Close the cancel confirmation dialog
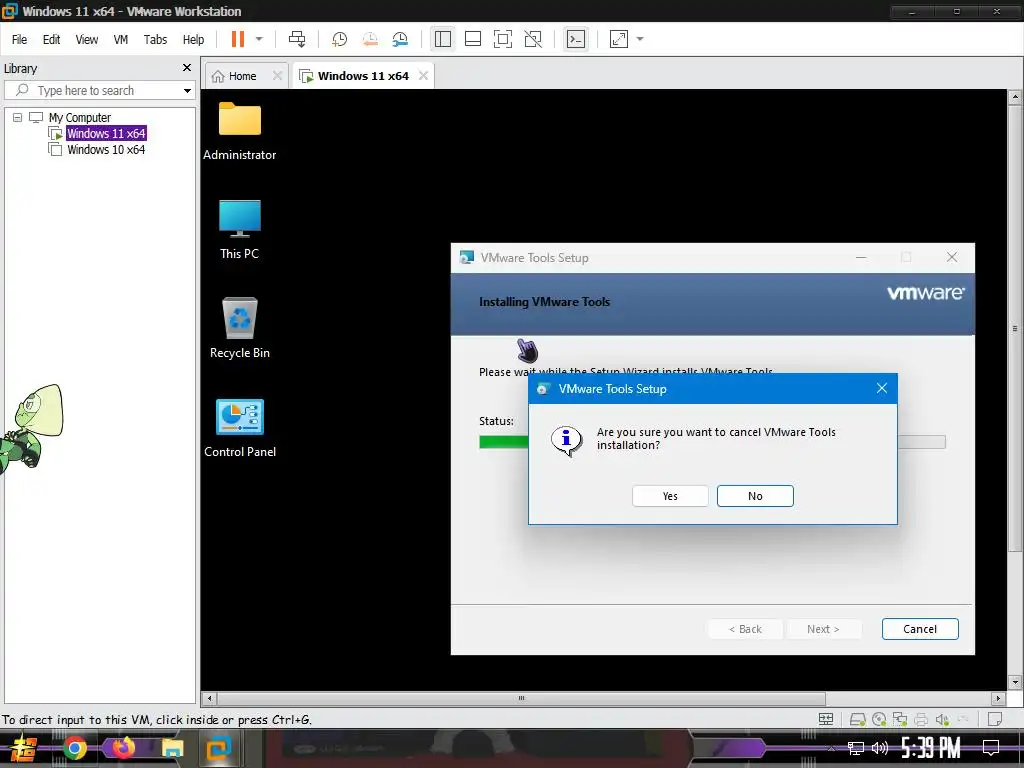 point(882,389)
